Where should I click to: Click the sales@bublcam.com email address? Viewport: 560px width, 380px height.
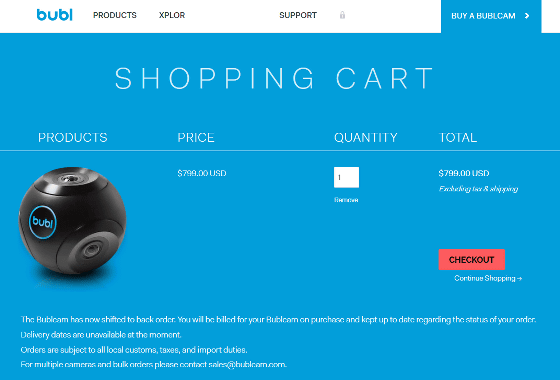tap(247, 365)
